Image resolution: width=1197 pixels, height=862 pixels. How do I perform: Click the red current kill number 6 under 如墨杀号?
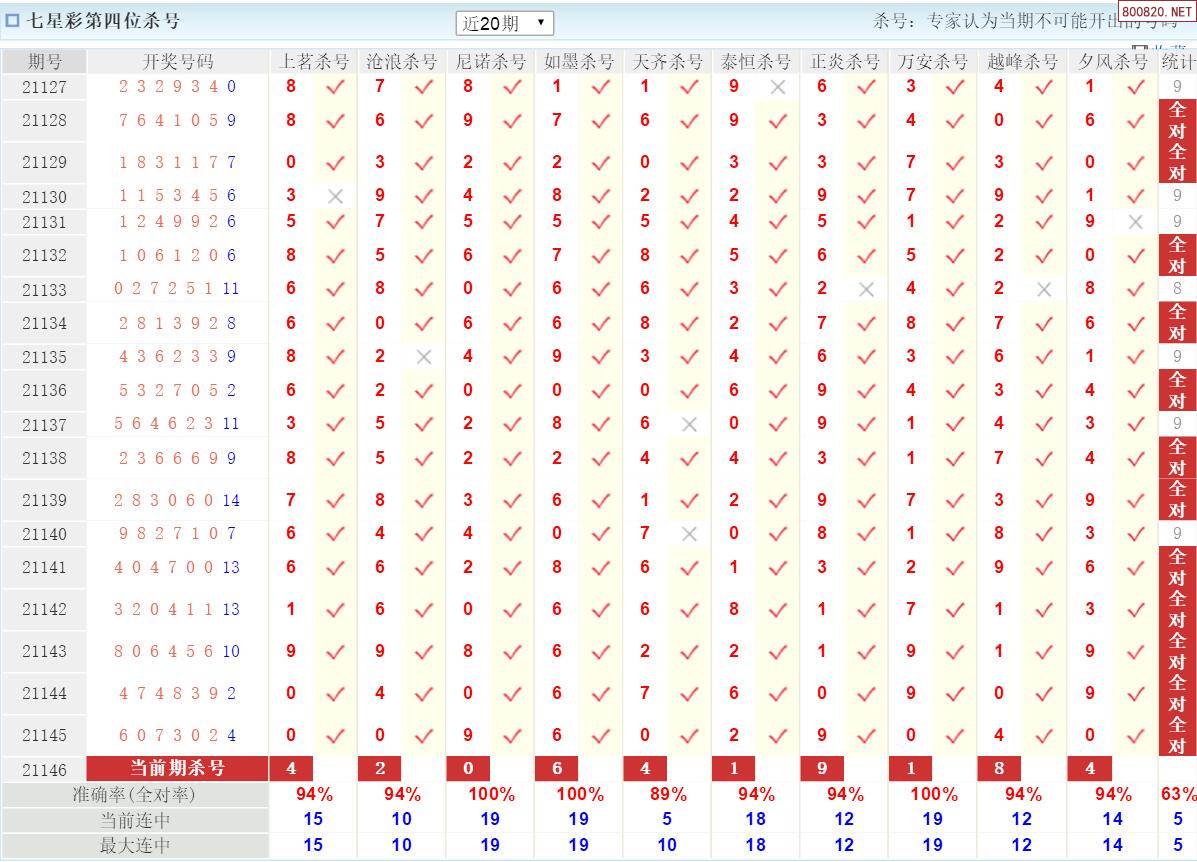click(557, 768)
